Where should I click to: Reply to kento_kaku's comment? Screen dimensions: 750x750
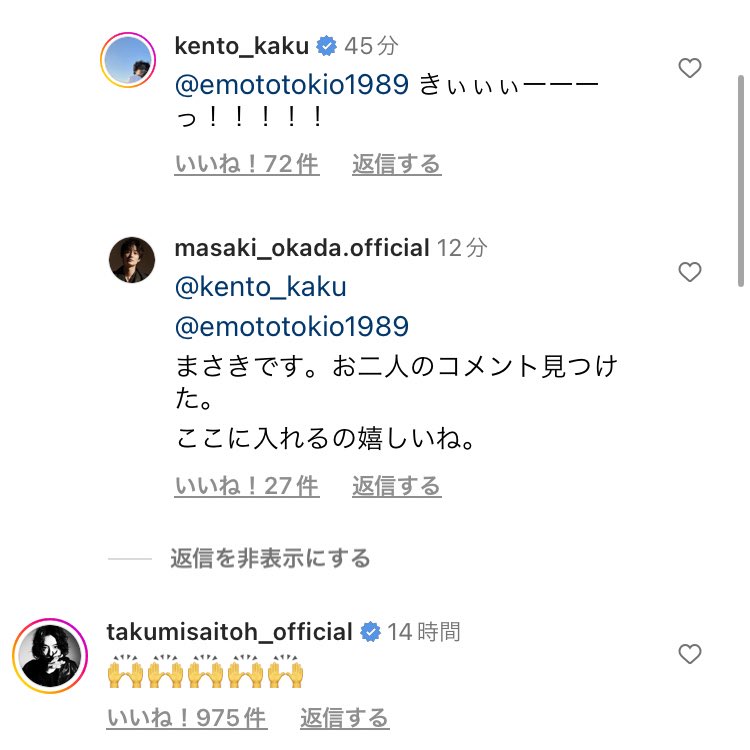coord(396,164)
